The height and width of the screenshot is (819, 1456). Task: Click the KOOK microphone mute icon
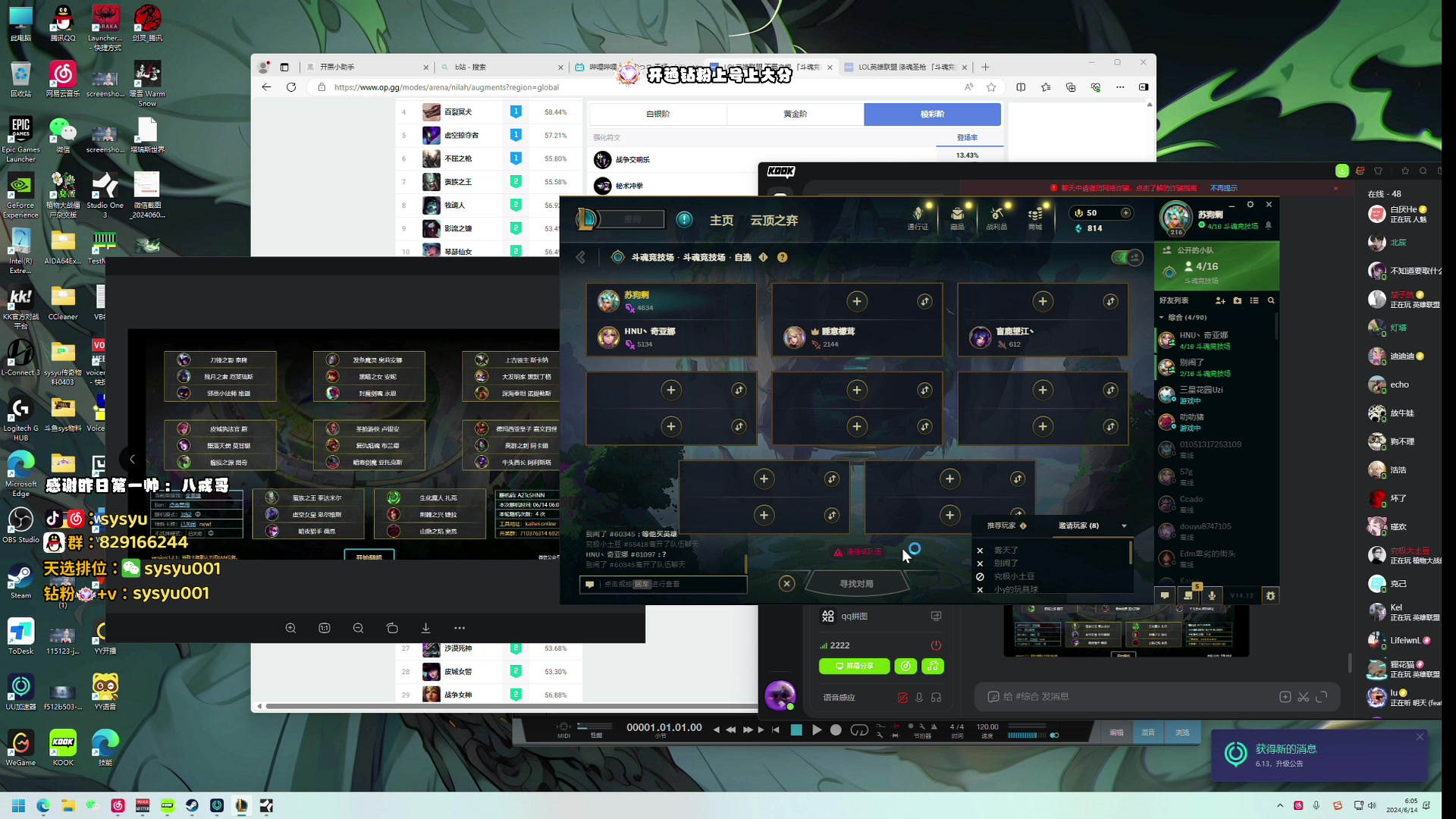(919, 697)
